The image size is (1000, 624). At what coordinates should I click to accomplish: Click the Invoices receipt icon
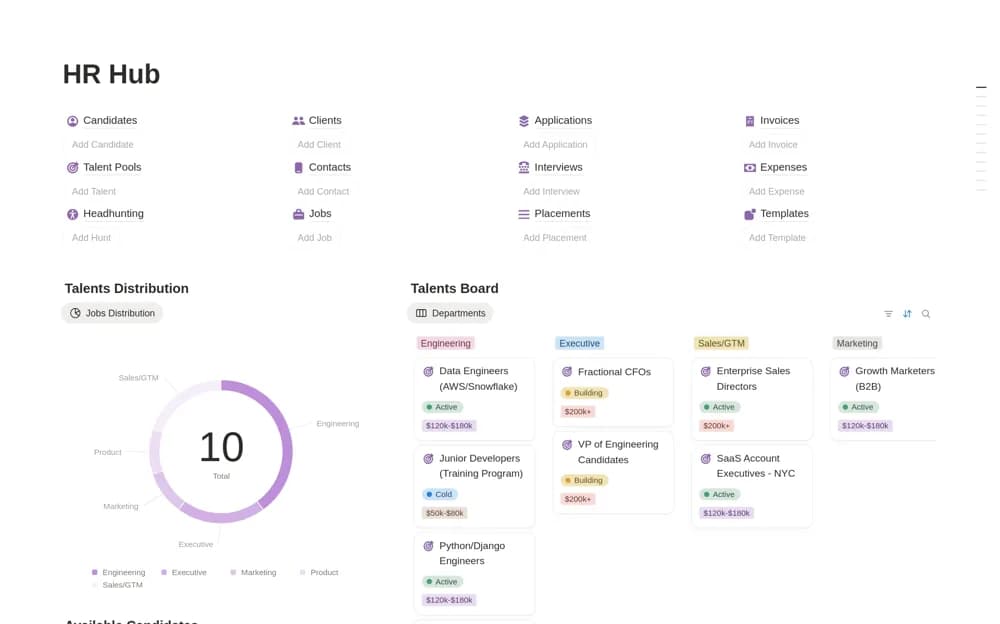click(749, 121)
